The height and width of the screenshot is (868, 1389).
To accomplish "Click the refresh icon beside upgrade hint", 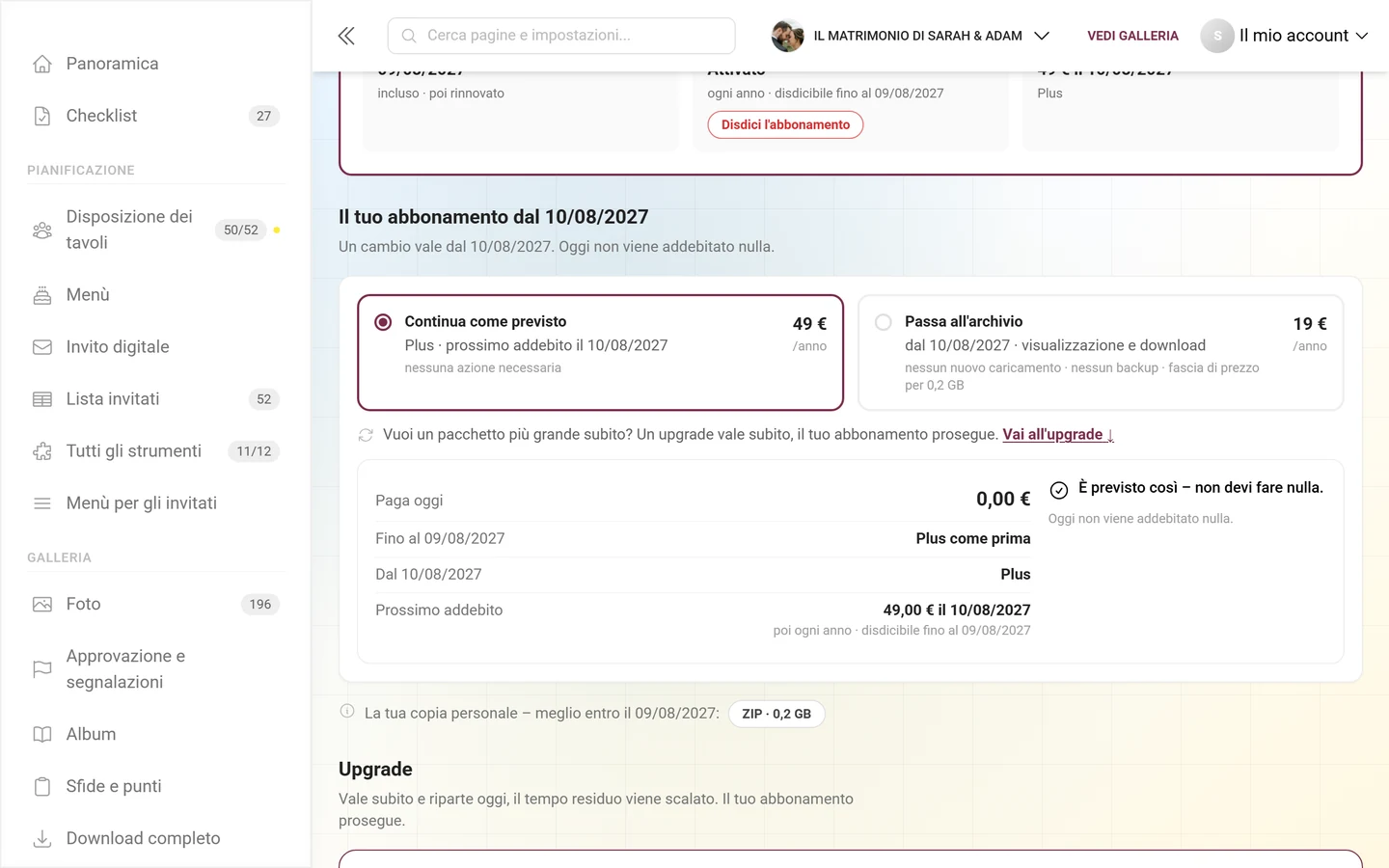I will (366, 435).
